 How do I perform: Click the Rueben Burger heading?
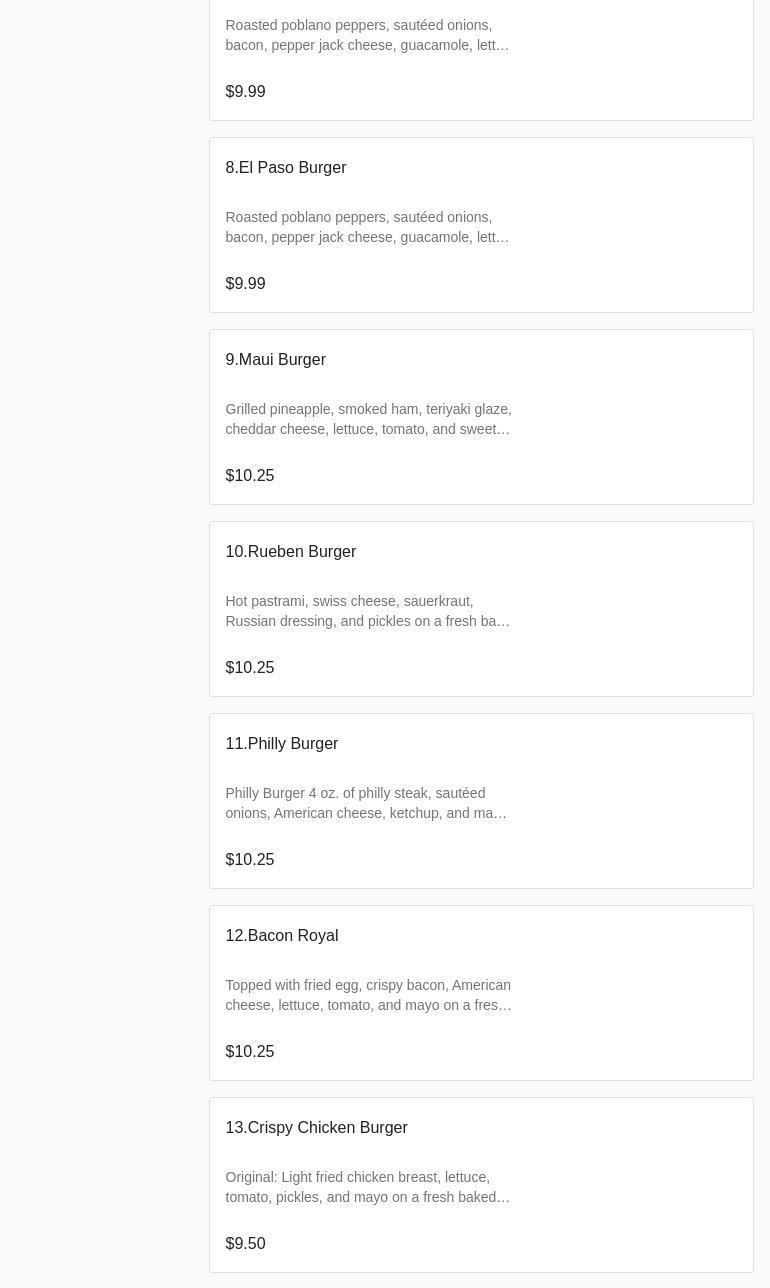[x=290, y=552]
